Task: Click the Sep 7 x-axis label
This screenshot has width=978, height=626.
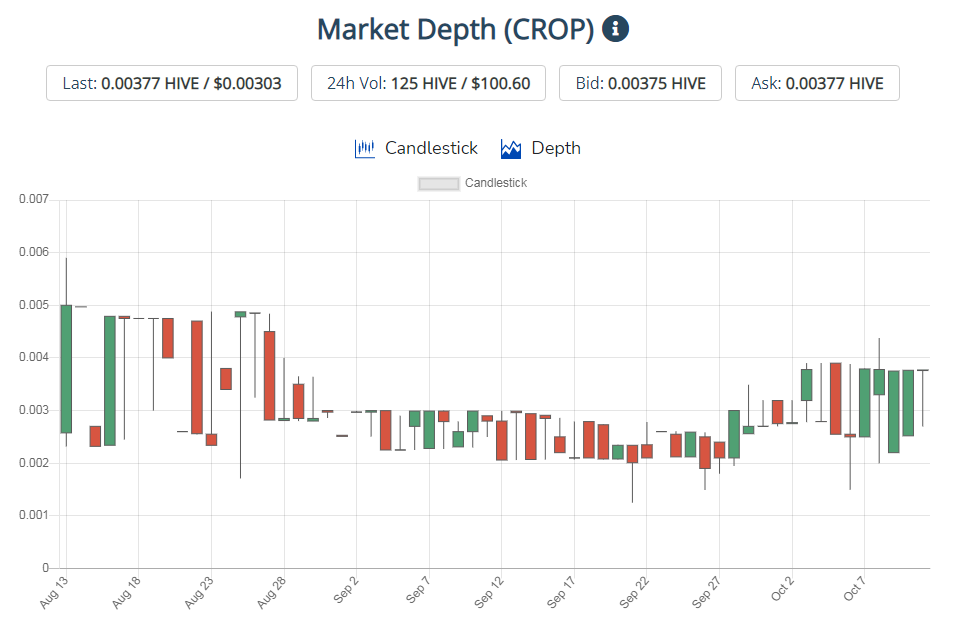Action: pos(419,590)
